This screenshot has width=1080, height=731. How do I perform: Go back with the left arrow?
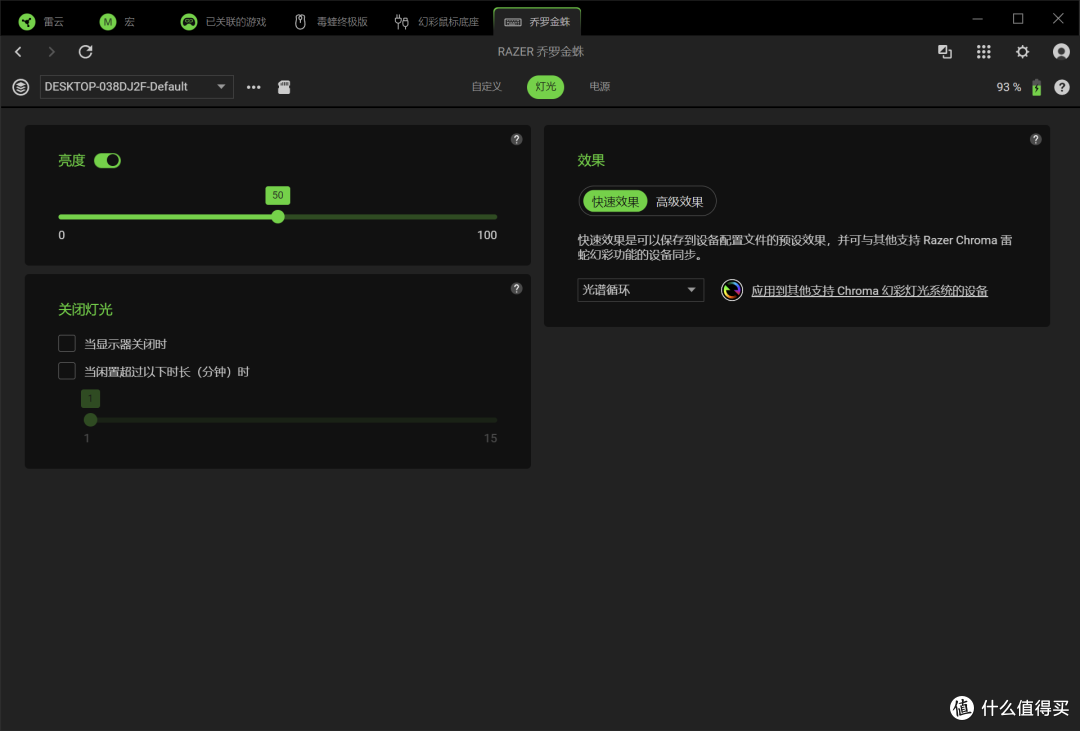point(19,52)
